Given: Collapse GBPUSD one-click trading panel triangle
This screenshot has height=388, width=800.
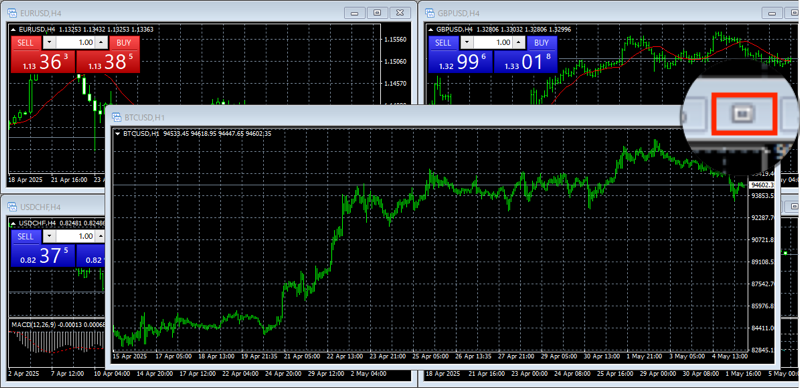Looking at the screenshot, I should click(431, 29).
